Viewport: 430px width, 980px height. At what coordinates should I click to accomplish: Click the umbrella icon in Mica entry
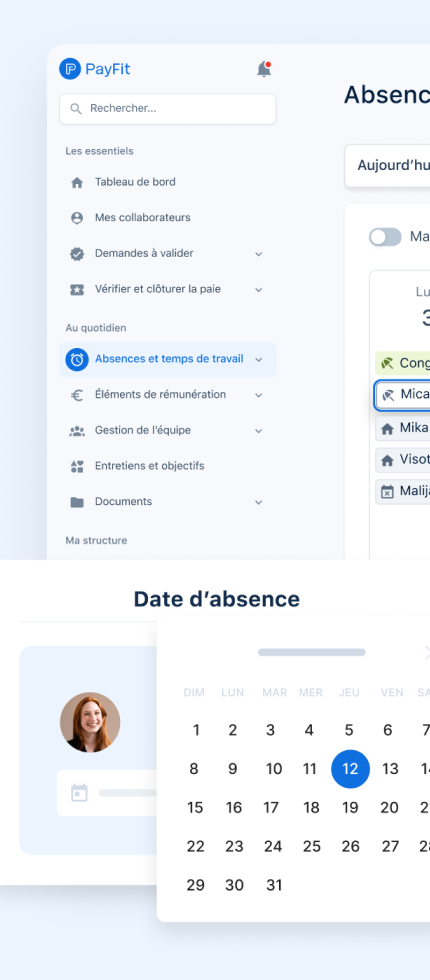pos(388,395)
